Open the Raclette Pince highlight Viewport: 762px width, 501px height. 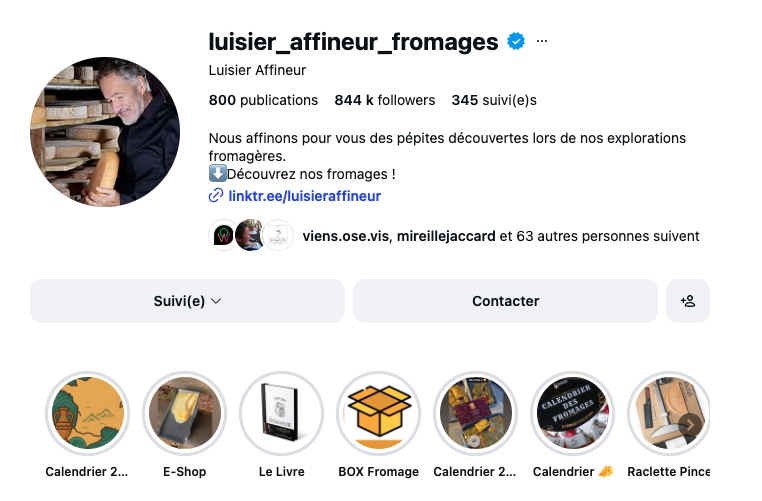tap(668, 413)
